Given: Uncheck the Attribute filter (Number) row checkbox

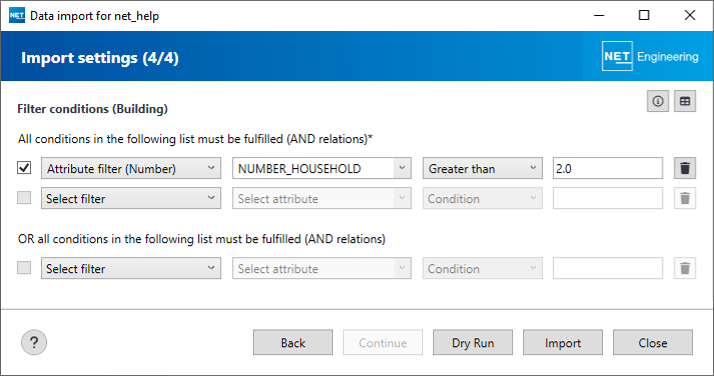Looking at the screenshot, I should point(24,168).
